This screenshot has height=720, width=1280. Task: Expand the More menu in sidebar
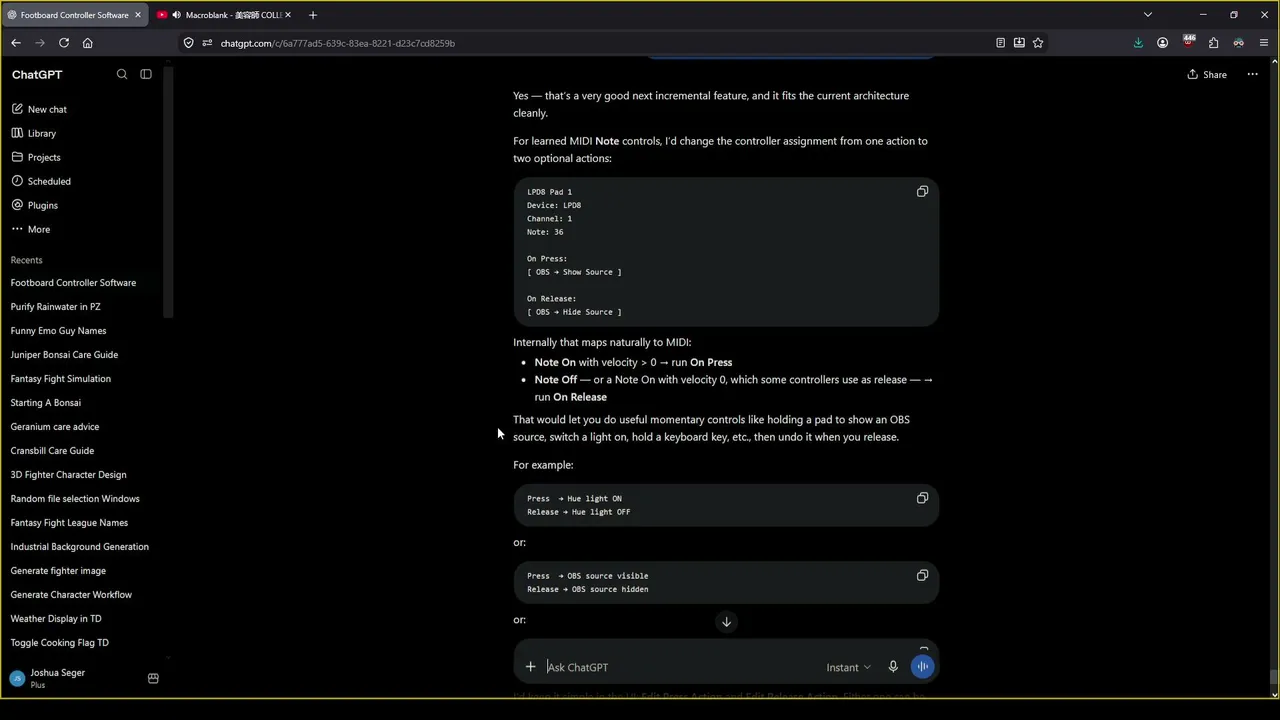(x=39, y=229)
